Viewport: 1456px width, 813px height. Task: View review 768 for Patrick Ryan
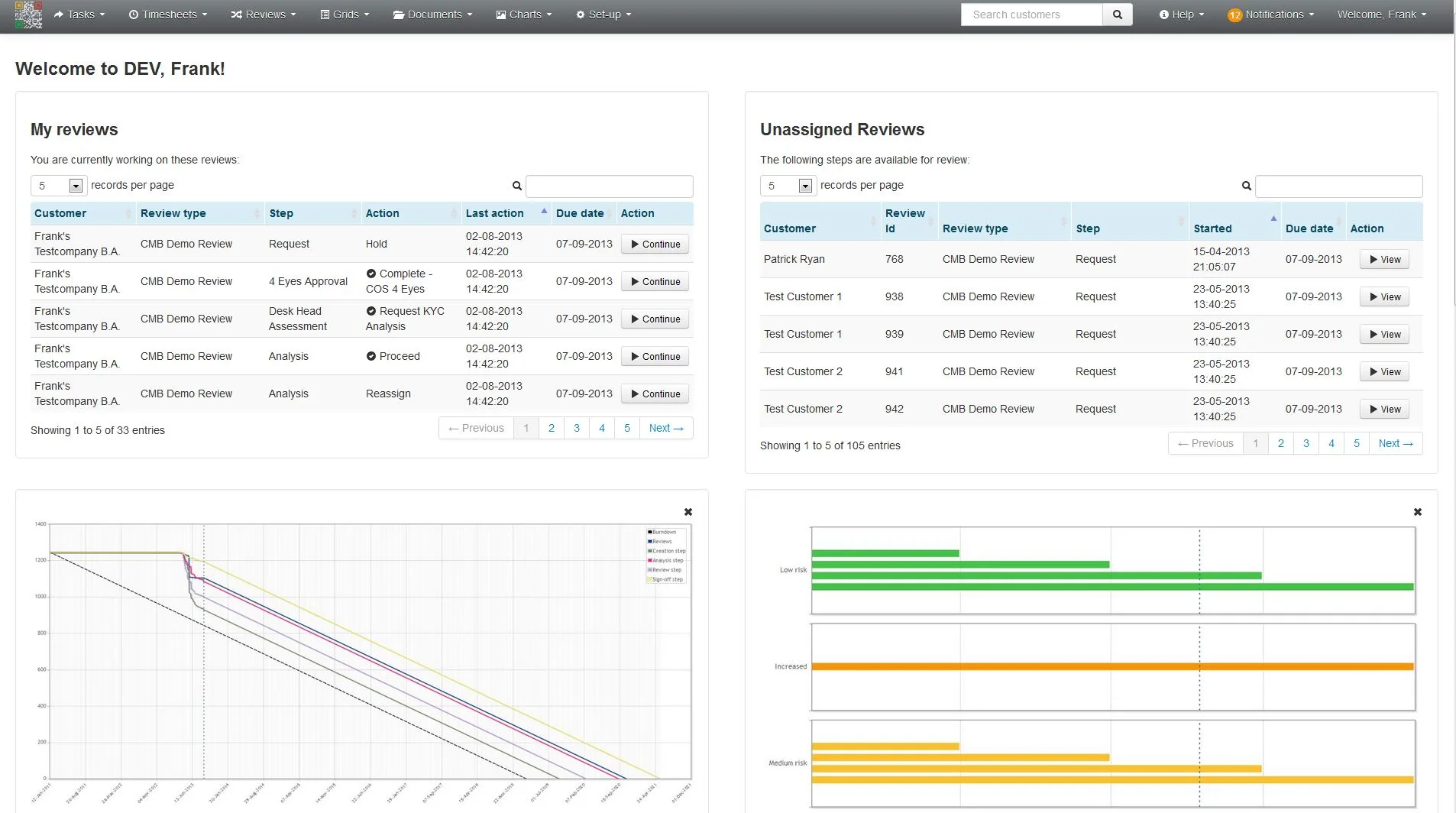1384,260
